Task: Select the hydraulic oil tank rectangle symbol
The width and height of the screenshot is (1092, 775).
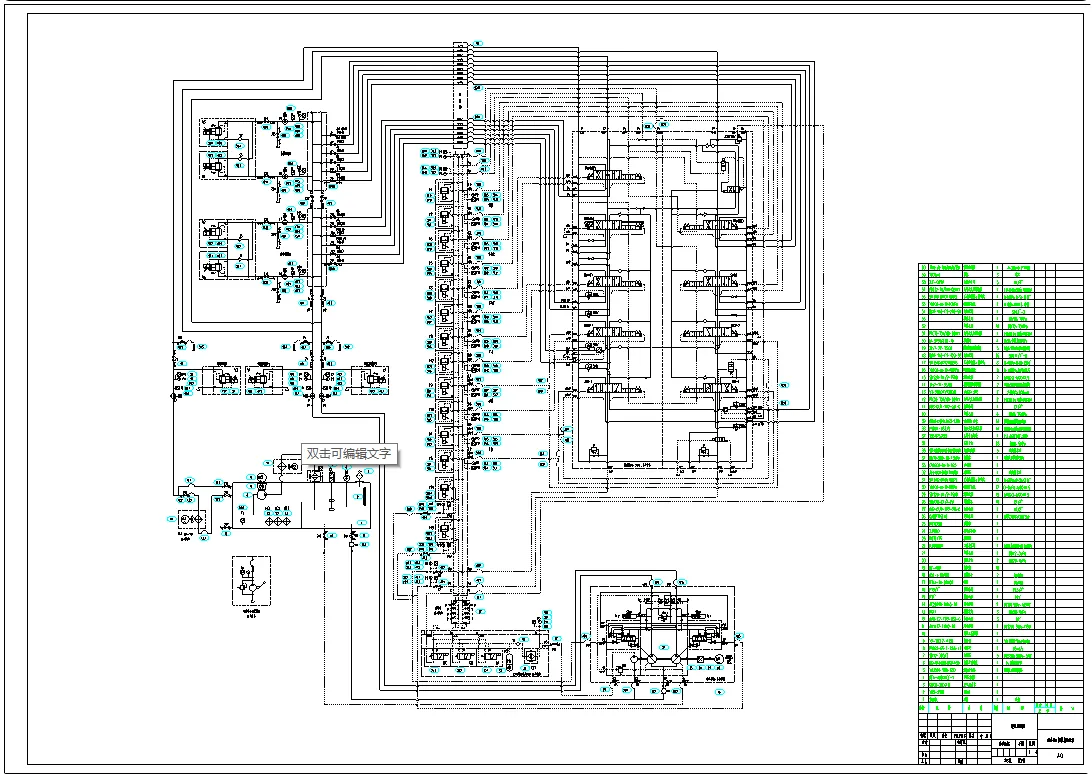Action: coord(301,505)
